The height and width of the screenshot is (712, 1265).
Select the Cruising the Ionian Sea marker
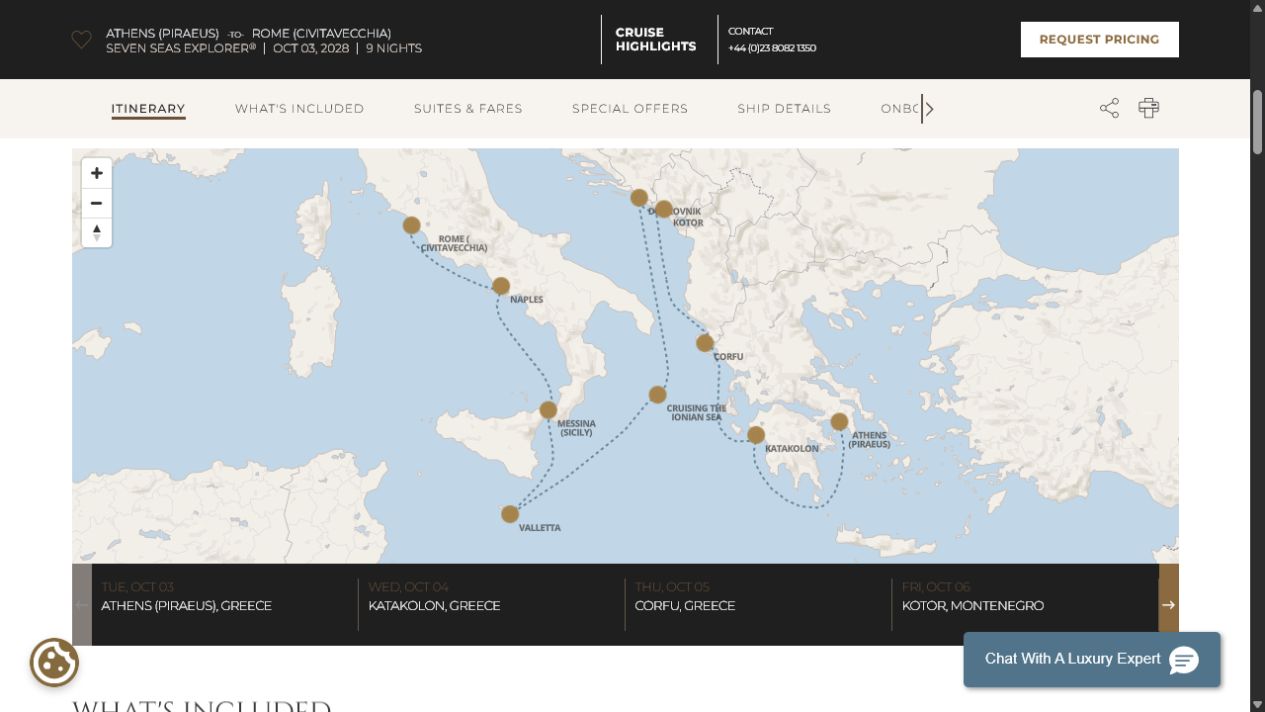pyautogui.click(x=657, y=395)
